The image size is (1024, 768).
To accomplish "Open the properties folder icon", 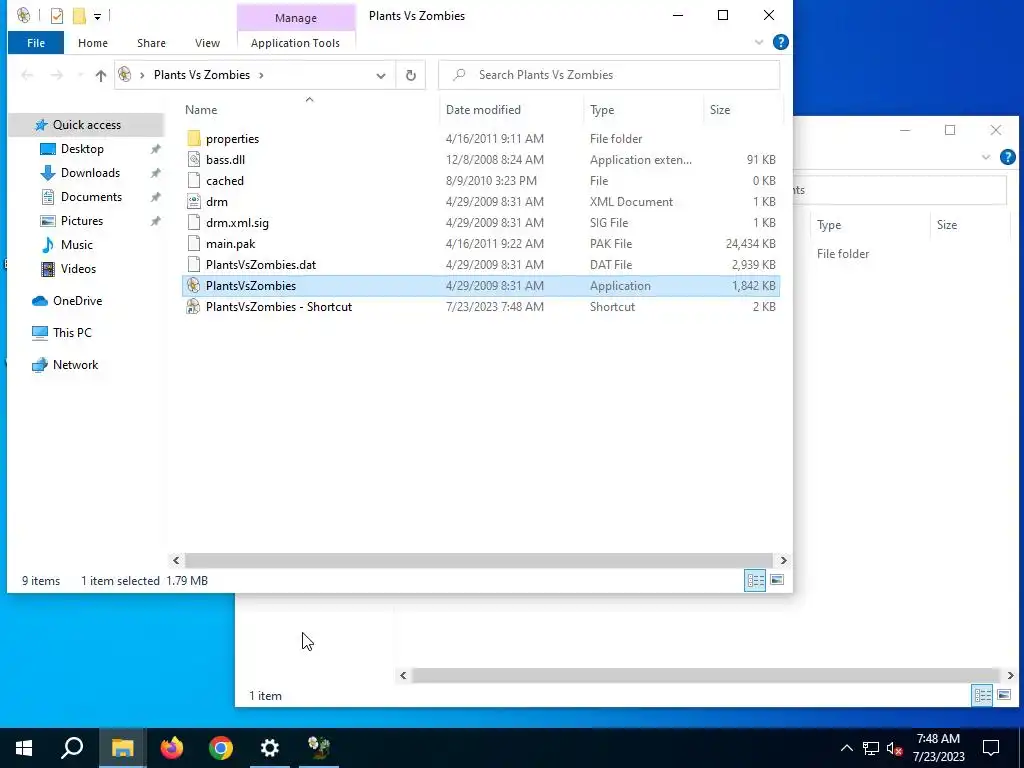I will tap(193, 138).
